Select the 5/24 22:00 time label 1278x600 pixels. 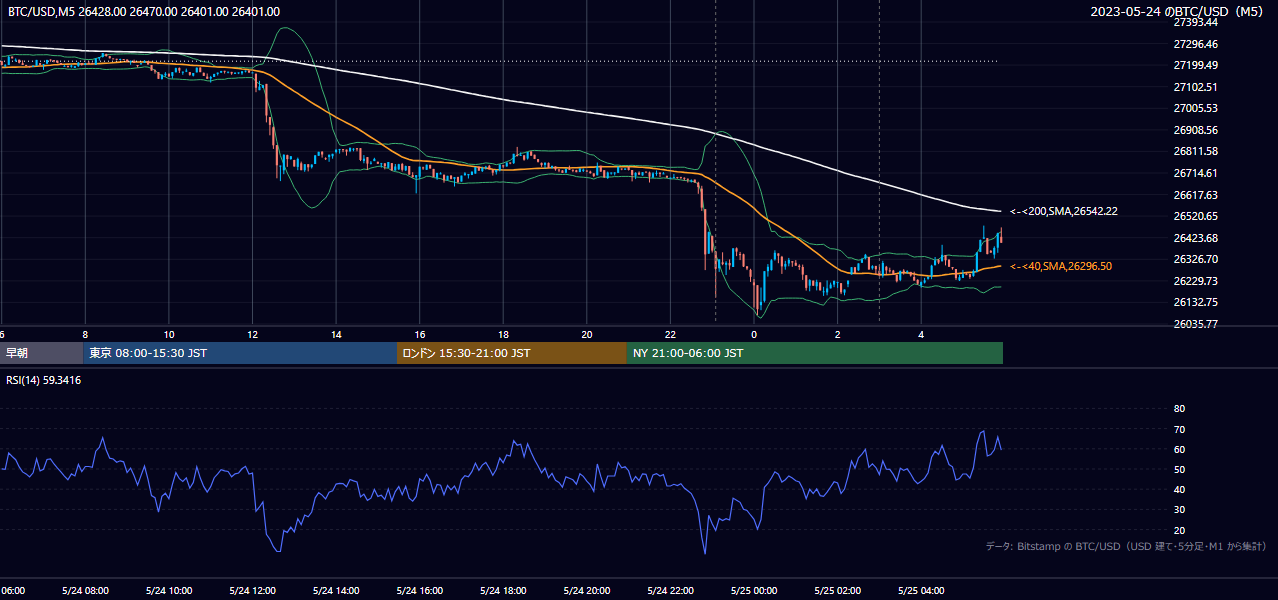670,591
